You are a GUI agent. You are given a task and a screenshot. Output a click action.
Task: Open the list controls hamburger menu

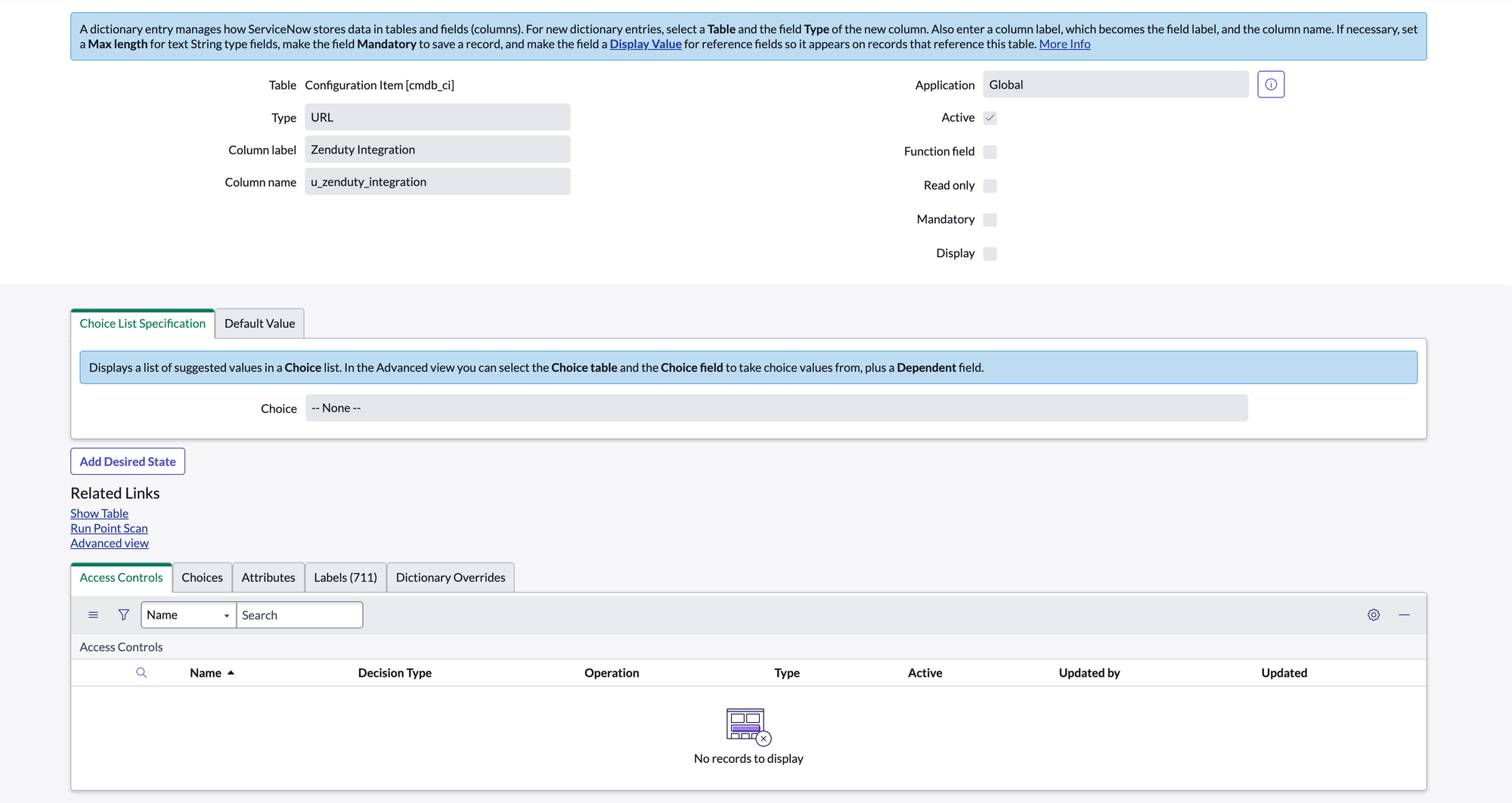click(x=93, y=615)
